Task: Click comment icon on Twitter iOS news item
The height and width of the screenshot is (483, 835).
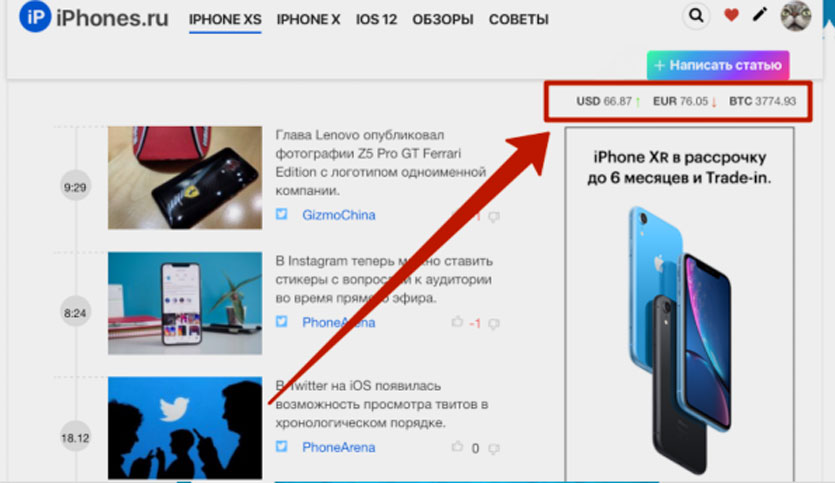Action: pos(494,448)
